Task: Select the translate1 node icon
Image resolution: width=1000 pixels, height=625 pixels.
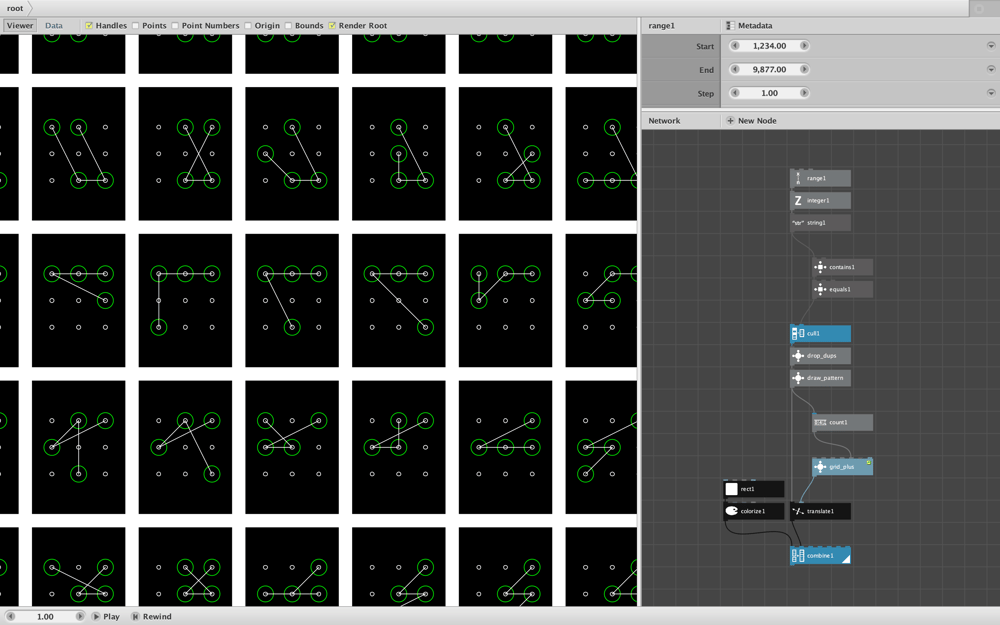Action: pos(798,511)
